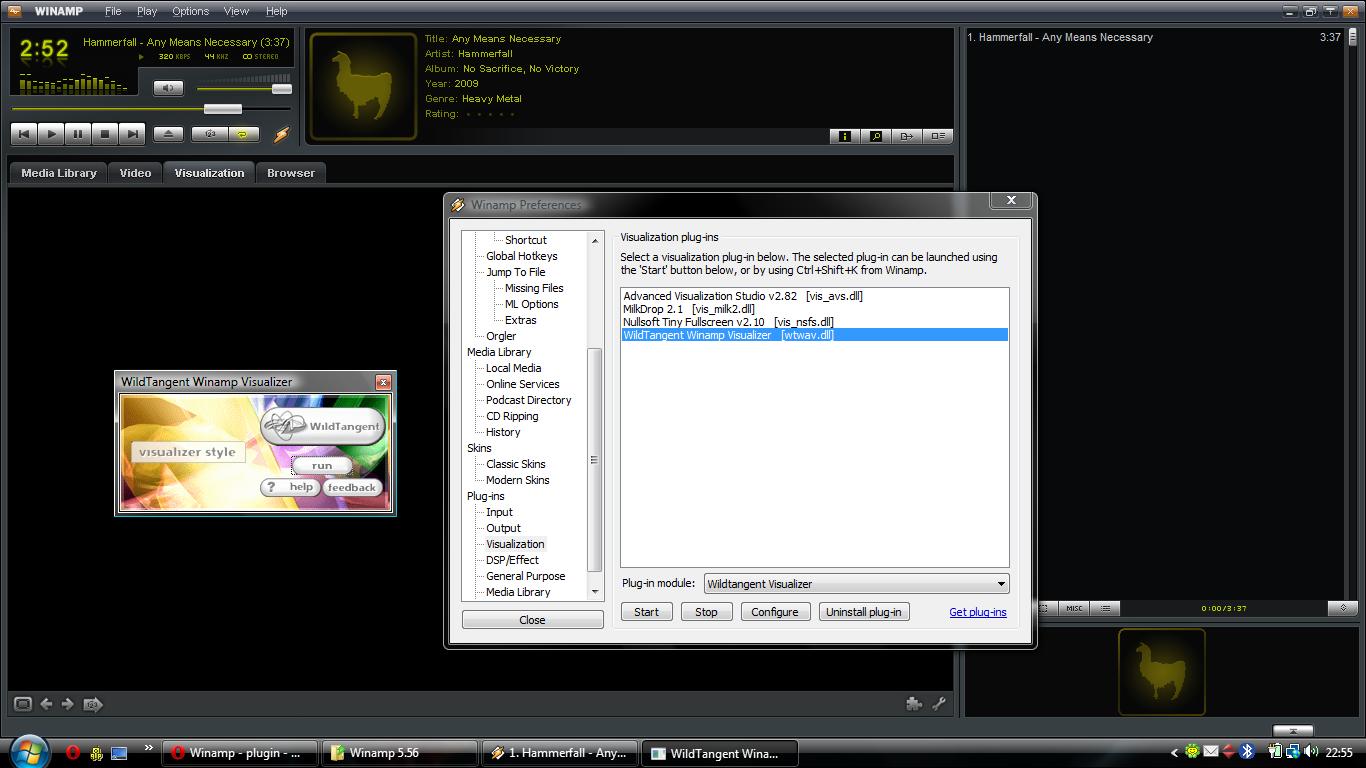Click the play button
1366x768 pixels.
pyautogui.click(x=51, y=134)
